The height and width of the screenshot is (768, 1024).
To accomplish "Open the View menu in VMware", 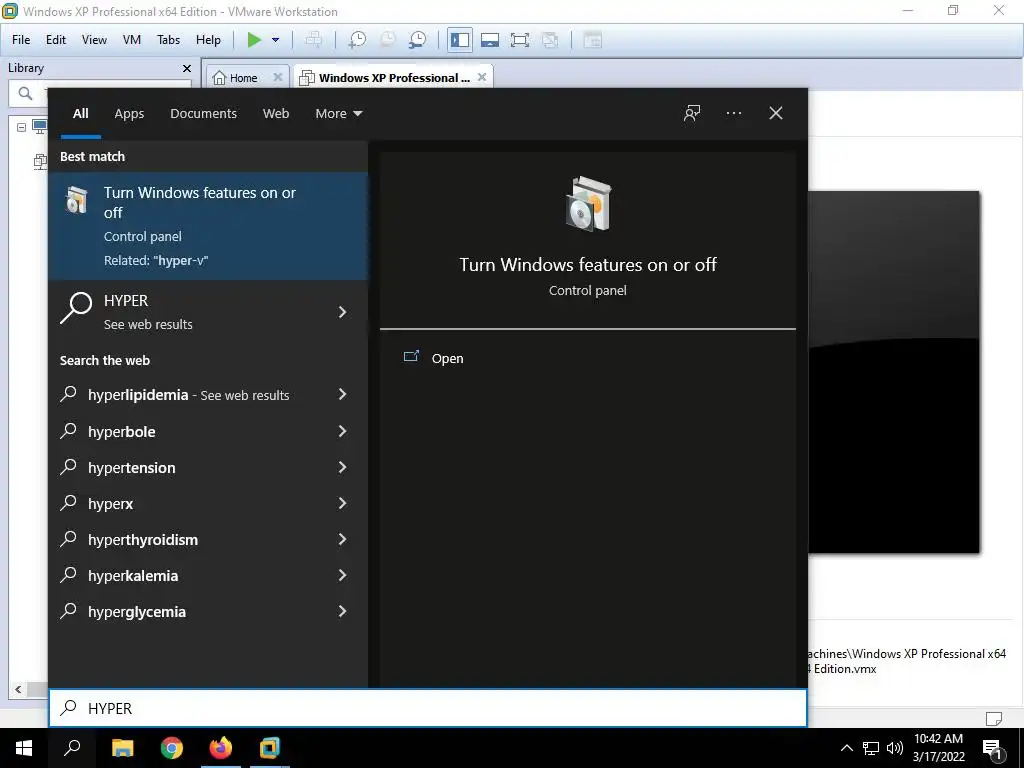I will (94, 40).
